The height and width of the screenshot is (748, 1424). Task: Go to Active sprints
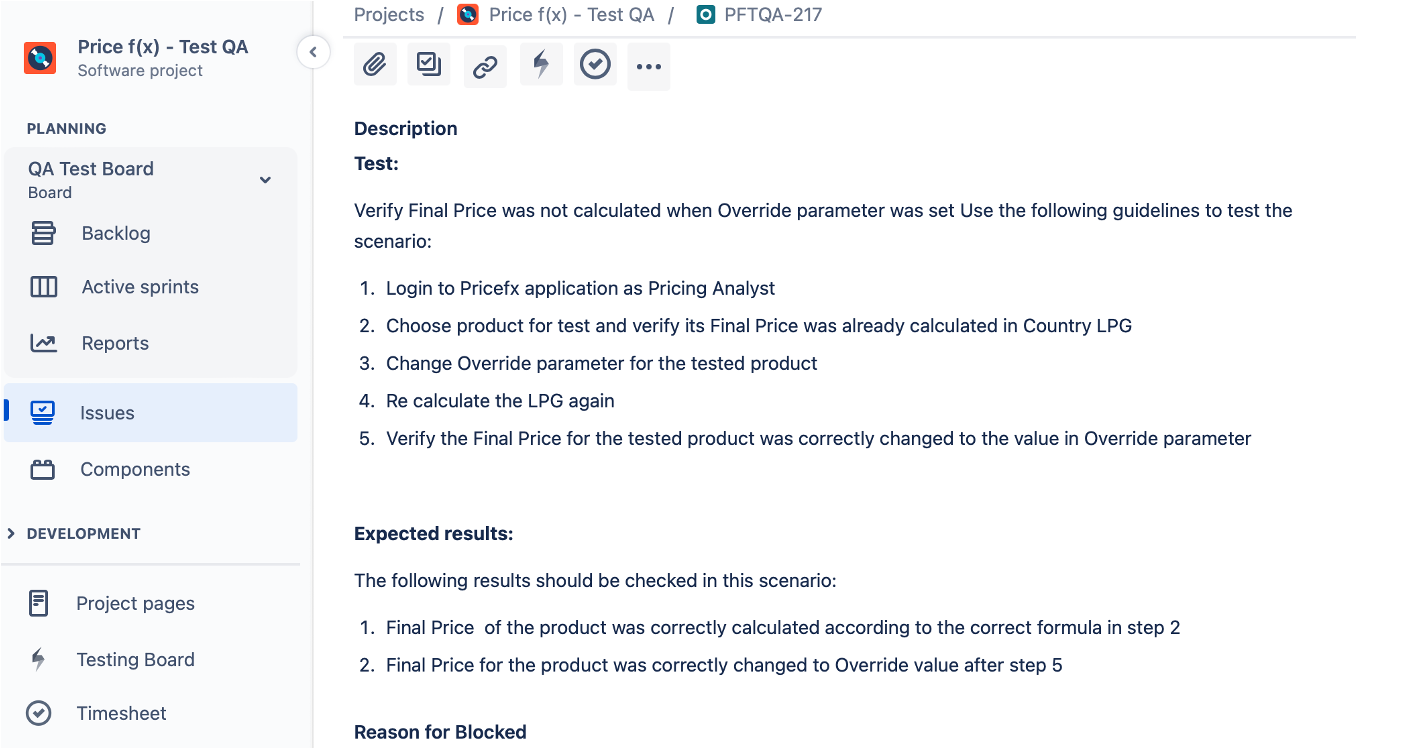tap(140, 288)
